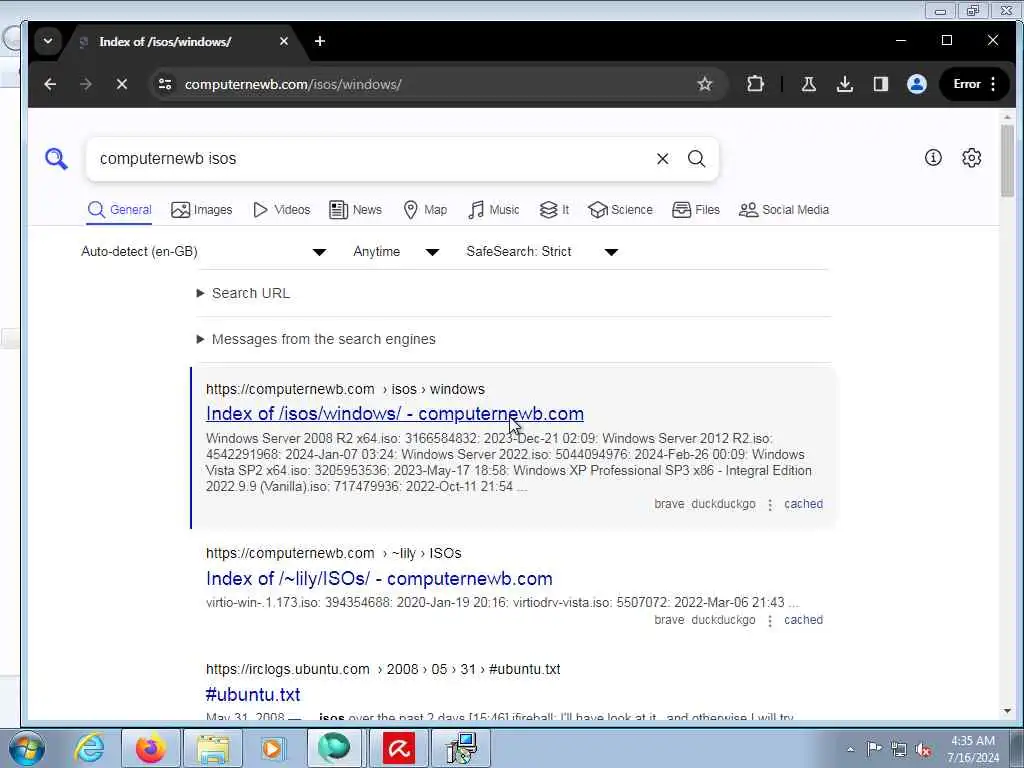Launch Internet Explorer from the taskbar
This screenshot has width=1024, height=768.
click(89, 748)
